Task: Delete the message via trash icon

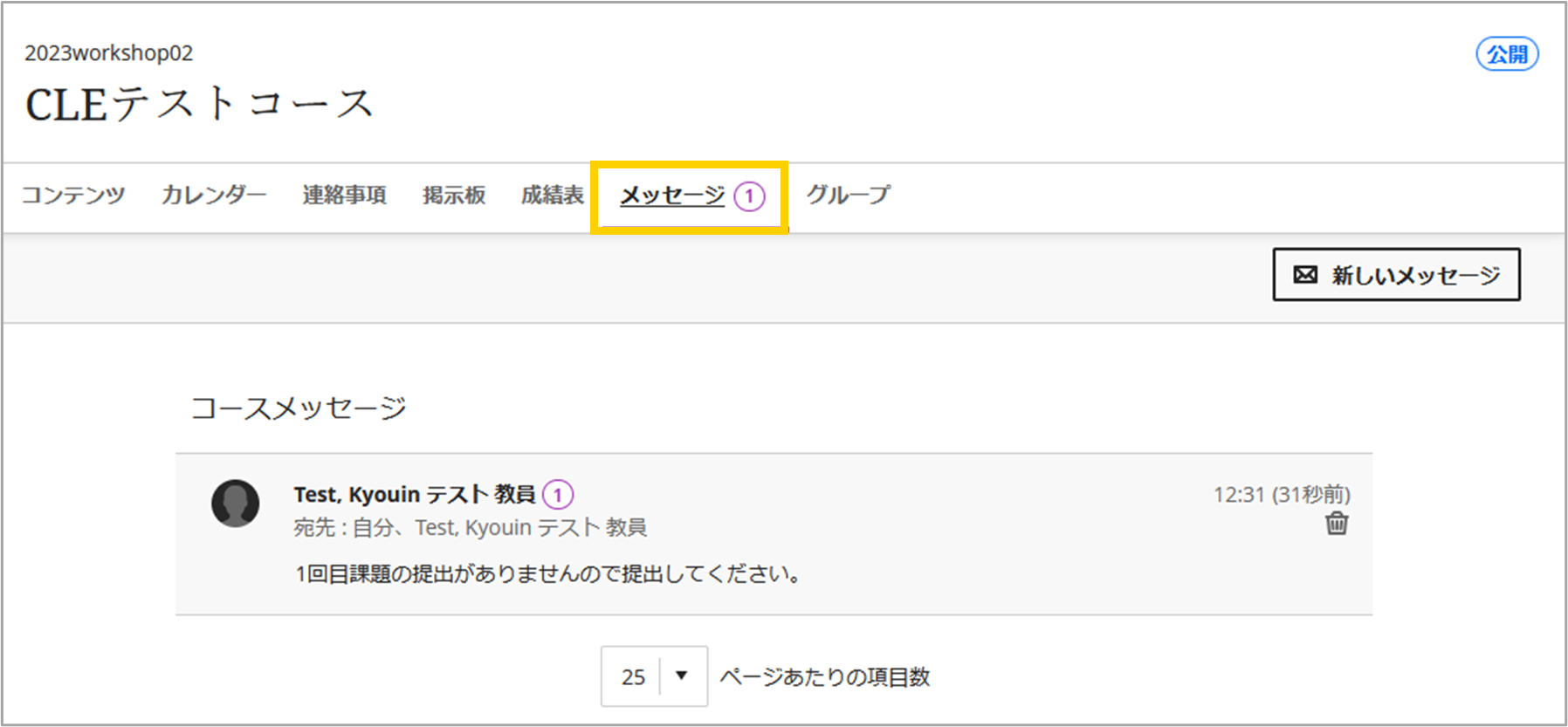Action: coord(1336,524)
